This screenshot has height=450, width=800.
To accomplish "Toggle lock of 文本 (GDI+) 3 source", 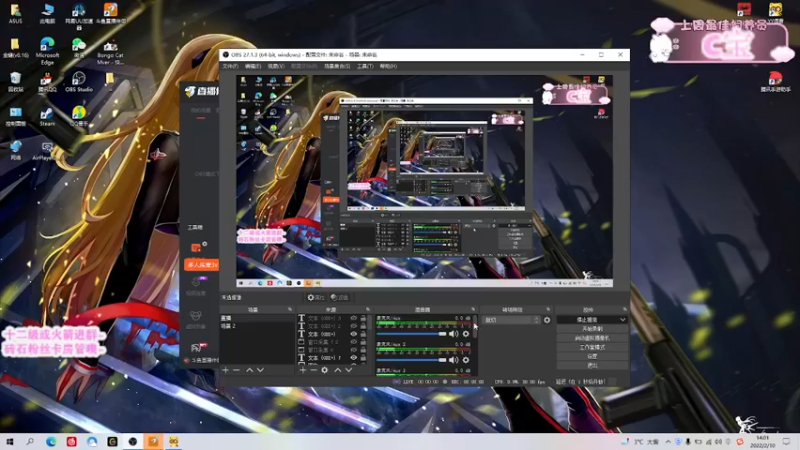I will point(363,318).
